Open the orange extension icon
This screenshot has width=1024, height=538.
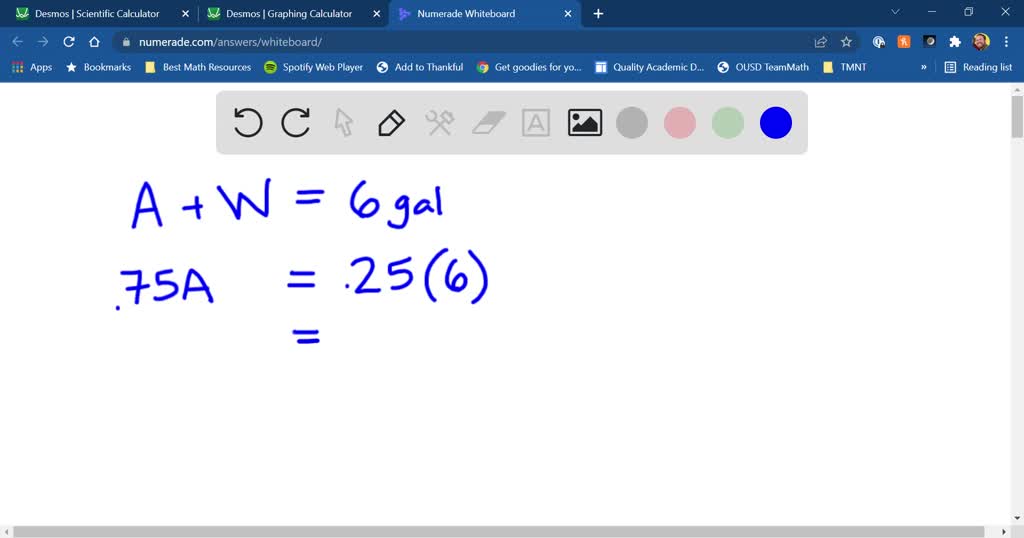904,42
